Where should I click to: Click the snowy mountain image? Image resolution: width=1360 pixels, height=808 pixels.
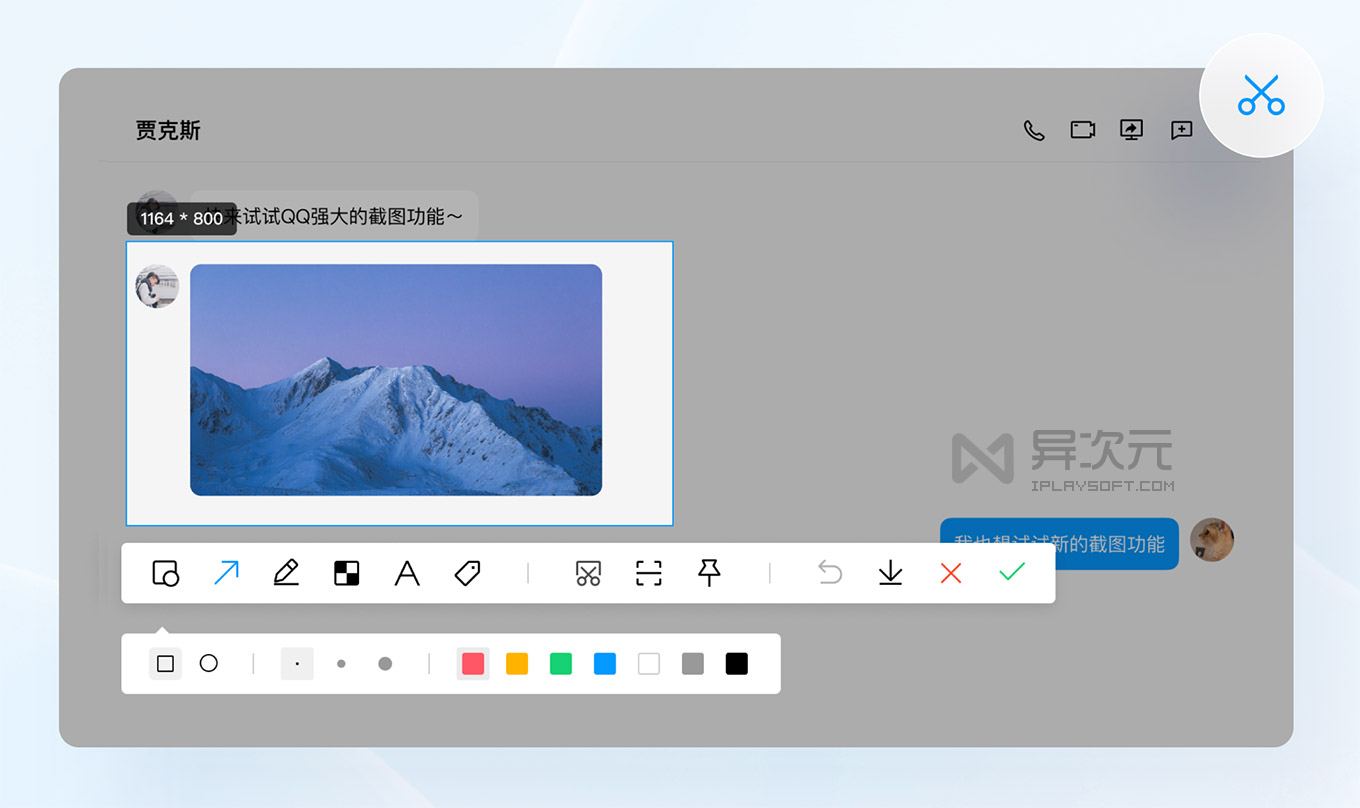396,380
